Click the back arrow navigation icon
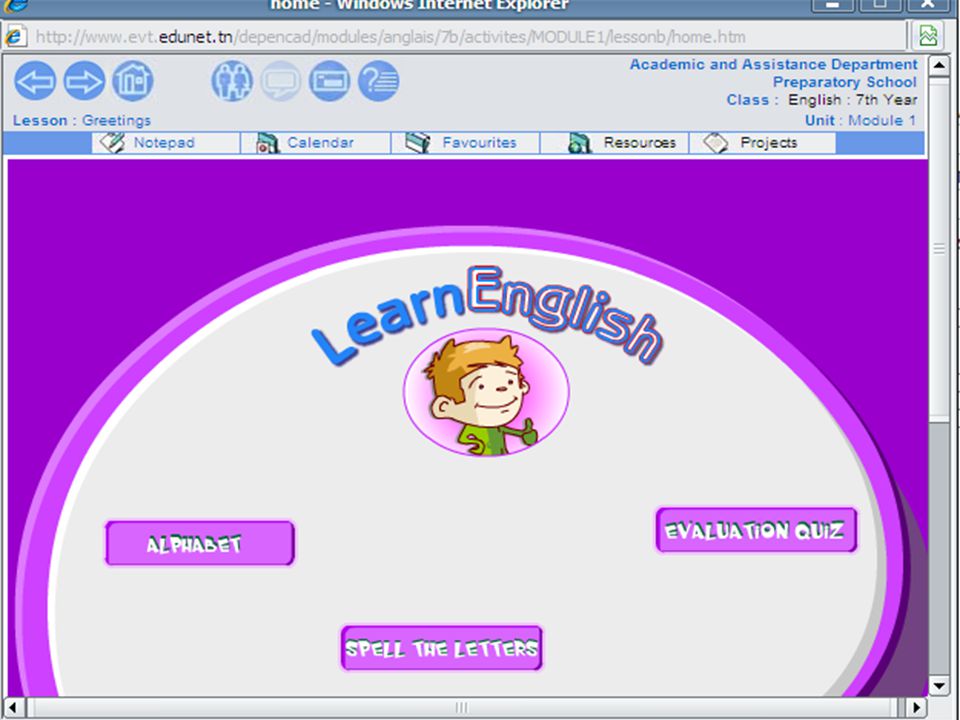 tap(35, 81)
